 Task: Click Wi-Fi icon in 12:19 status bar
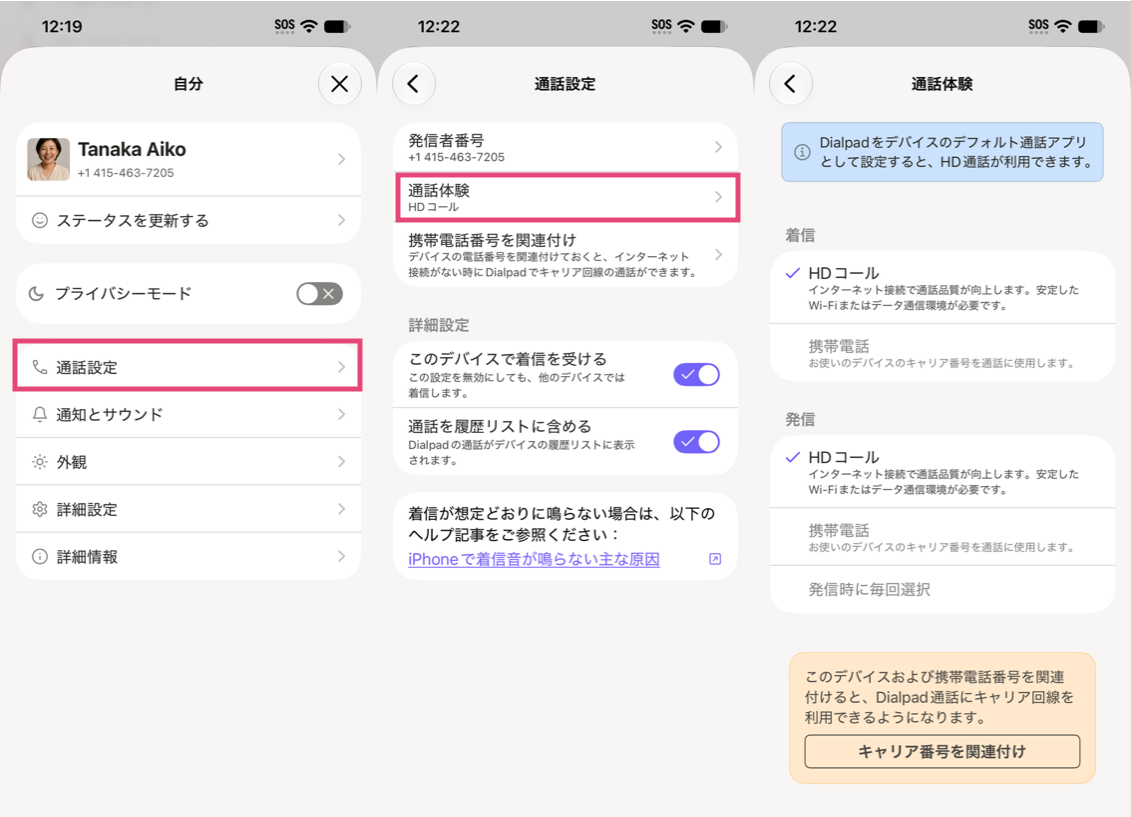click(x=309, y=27)
